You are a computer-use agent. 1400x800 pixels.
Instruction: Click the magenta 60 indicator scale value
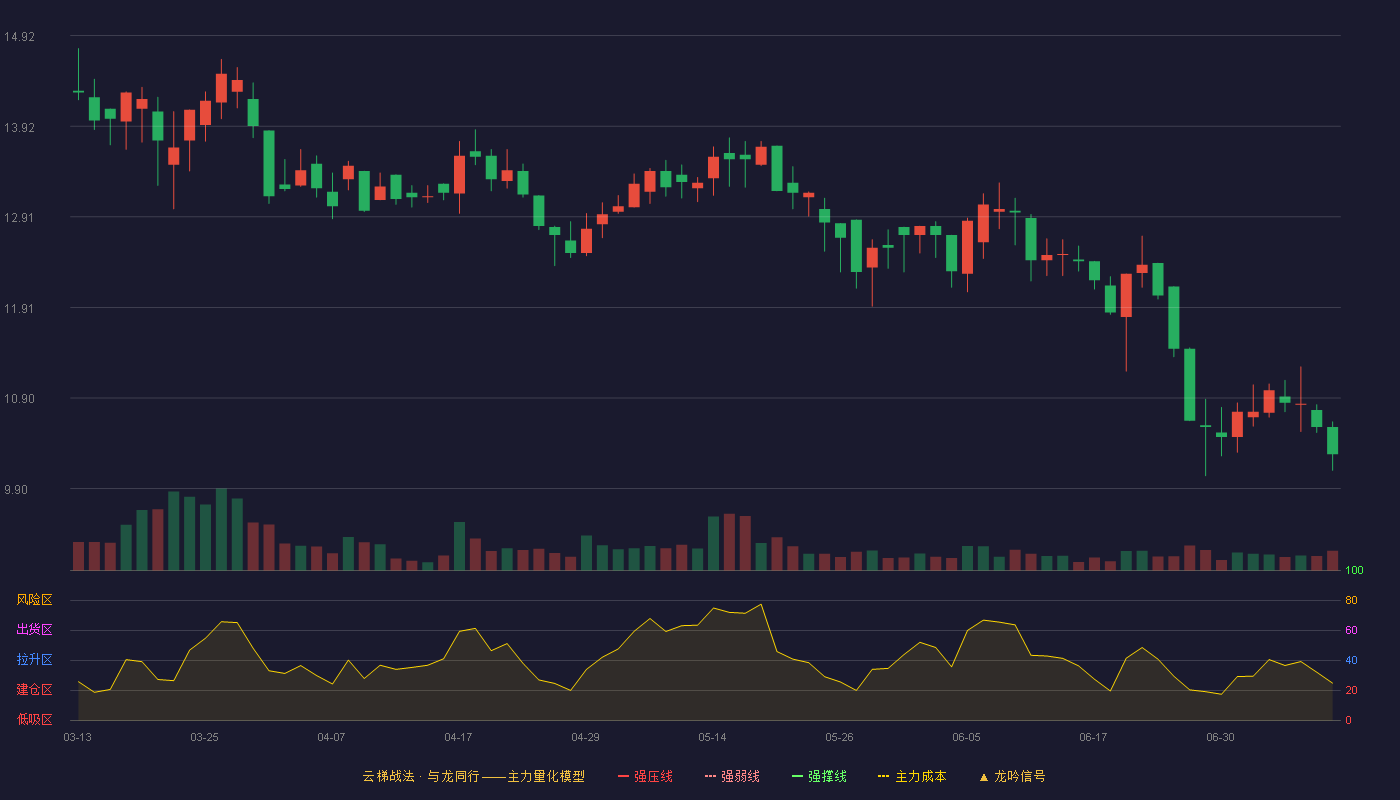(1351, 630)
